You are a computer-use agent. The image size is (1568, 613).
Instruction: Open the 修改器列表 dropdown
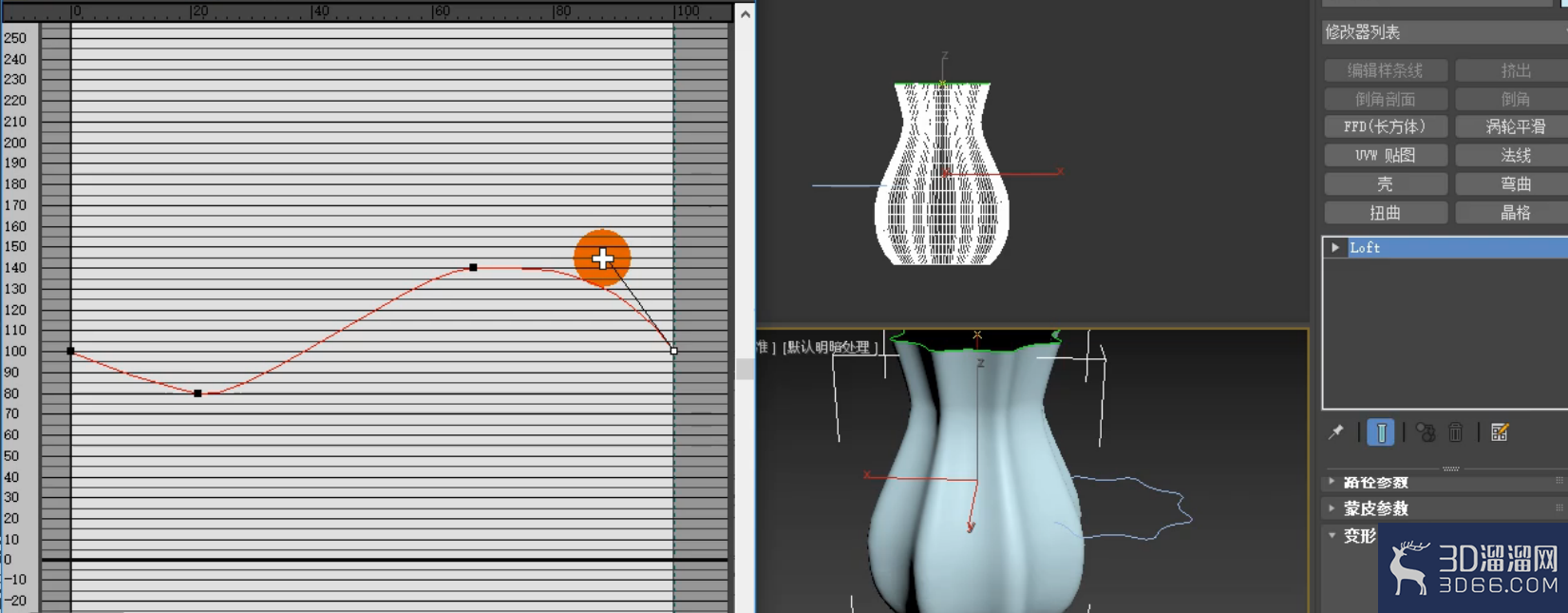click(1445, 32)
